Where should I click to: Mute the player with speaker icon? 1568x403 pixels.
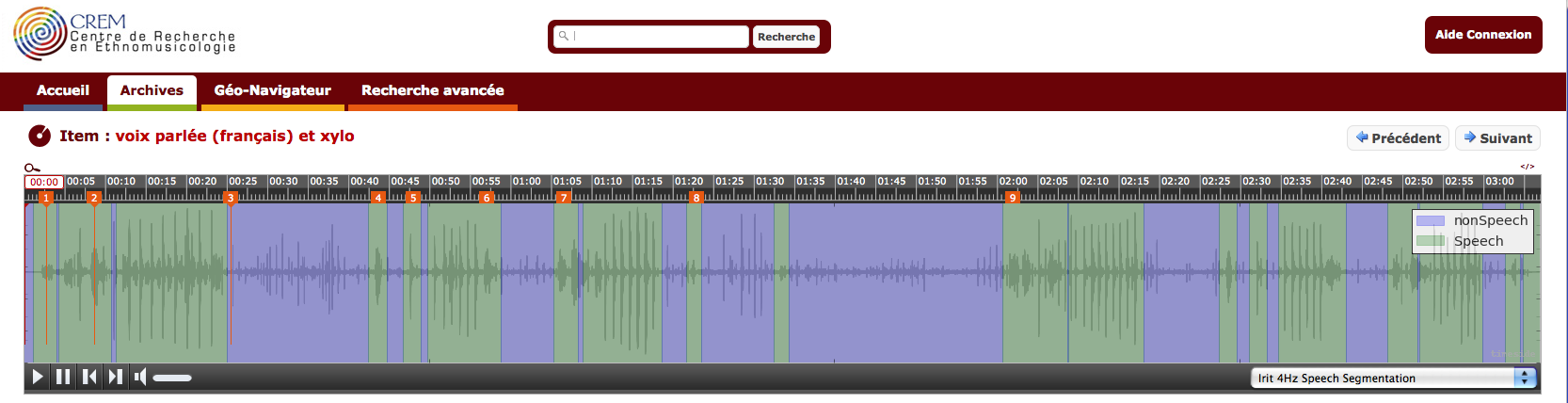pos(140,377)
